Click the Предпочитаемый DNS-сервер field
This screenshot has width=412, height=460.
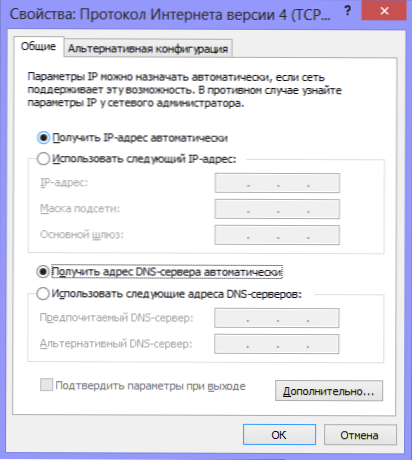[x=276, y=318]
